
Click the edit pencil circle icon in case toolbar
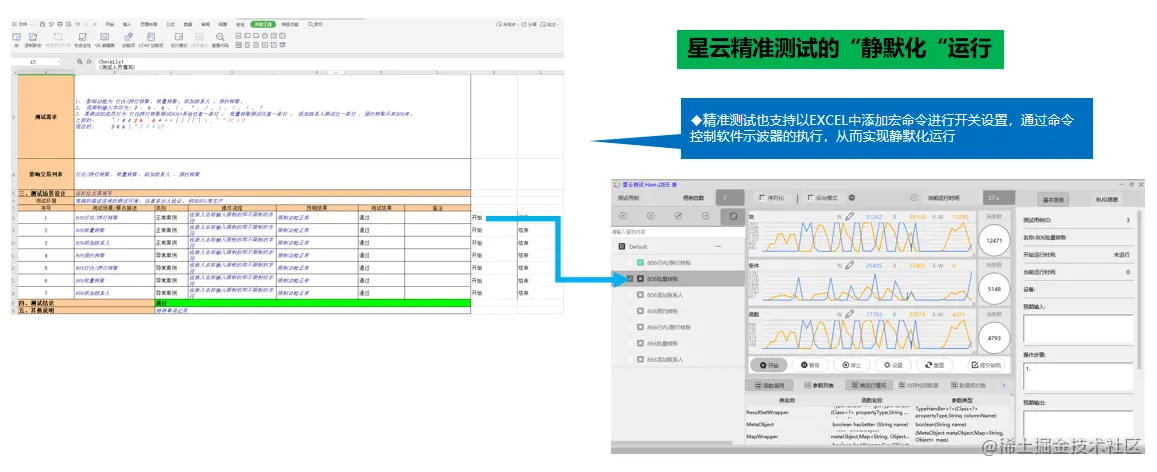click(x=678, y=216)
